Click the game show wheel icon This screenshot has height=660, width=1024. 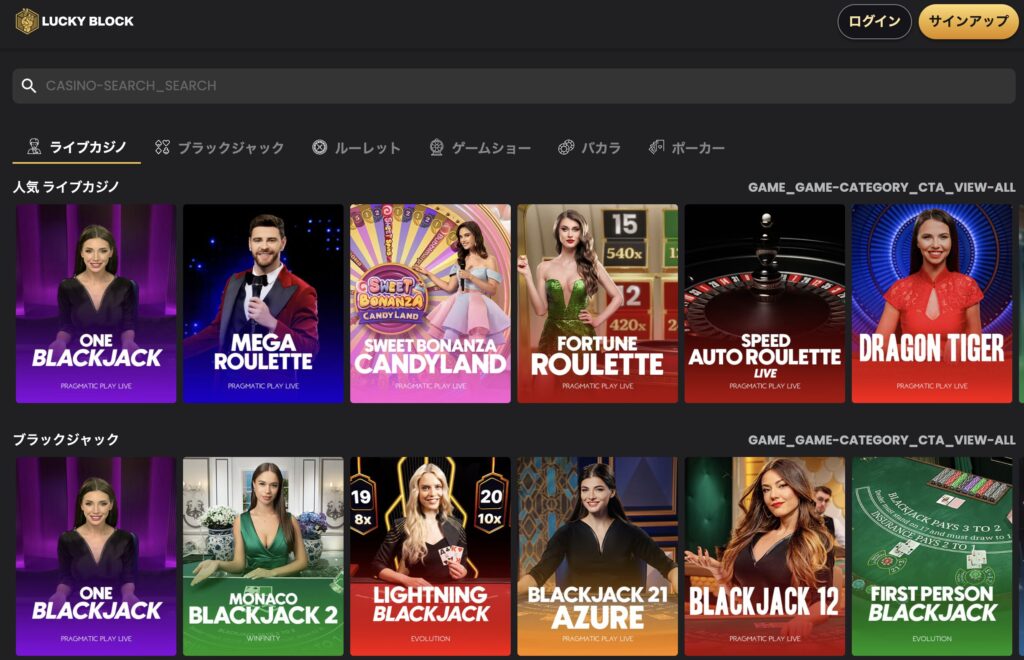pos(437,147)
